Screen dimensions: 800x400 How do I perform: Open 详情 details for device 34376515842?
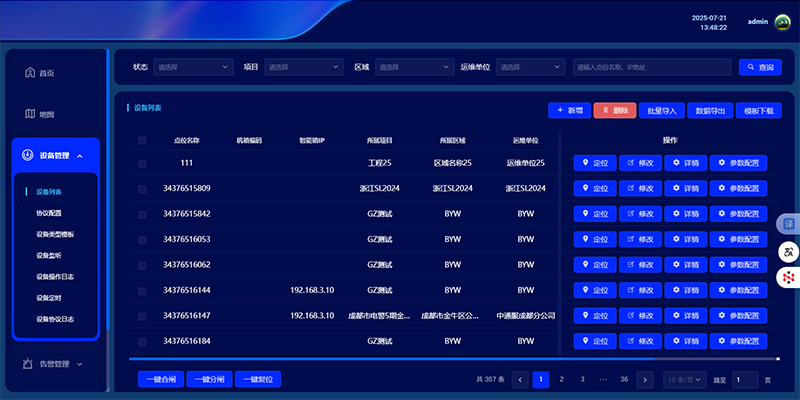[x=685, y=214]
